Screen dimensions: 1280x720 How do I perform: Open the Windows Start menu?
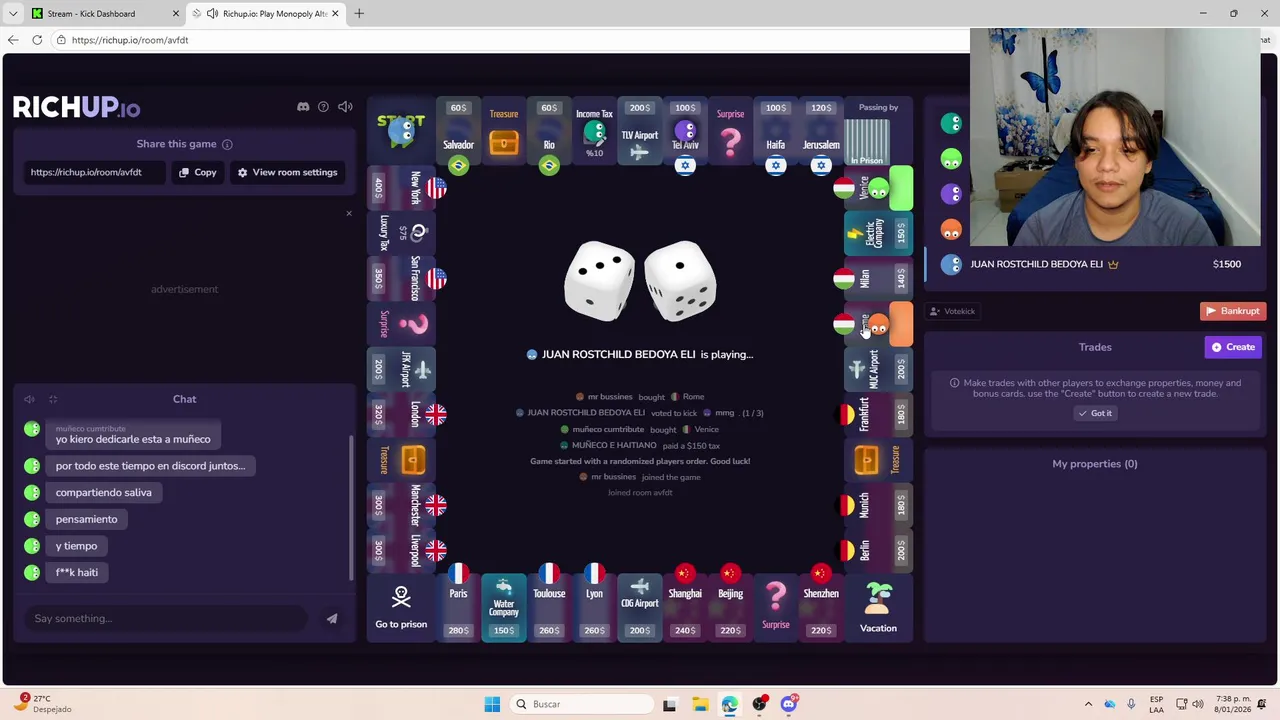[492, 704]
